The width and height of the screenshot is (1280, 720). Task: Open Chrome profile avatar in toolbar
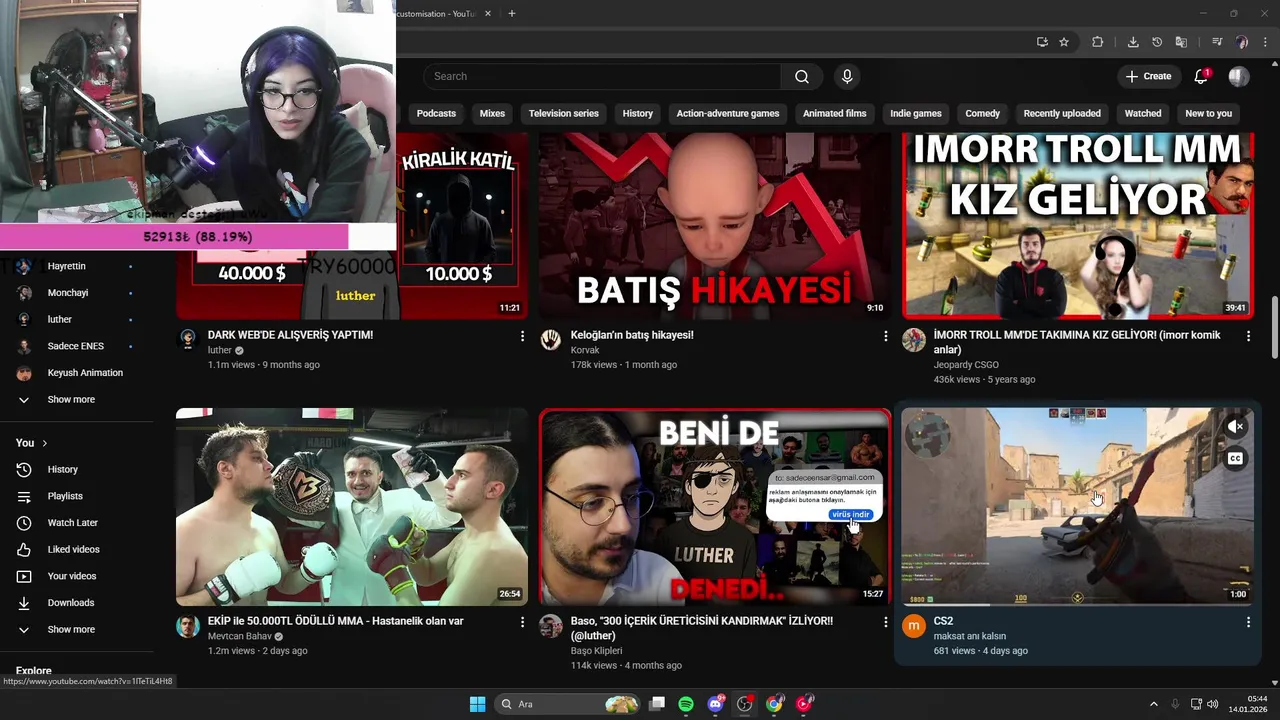[x=1241, y=42]
